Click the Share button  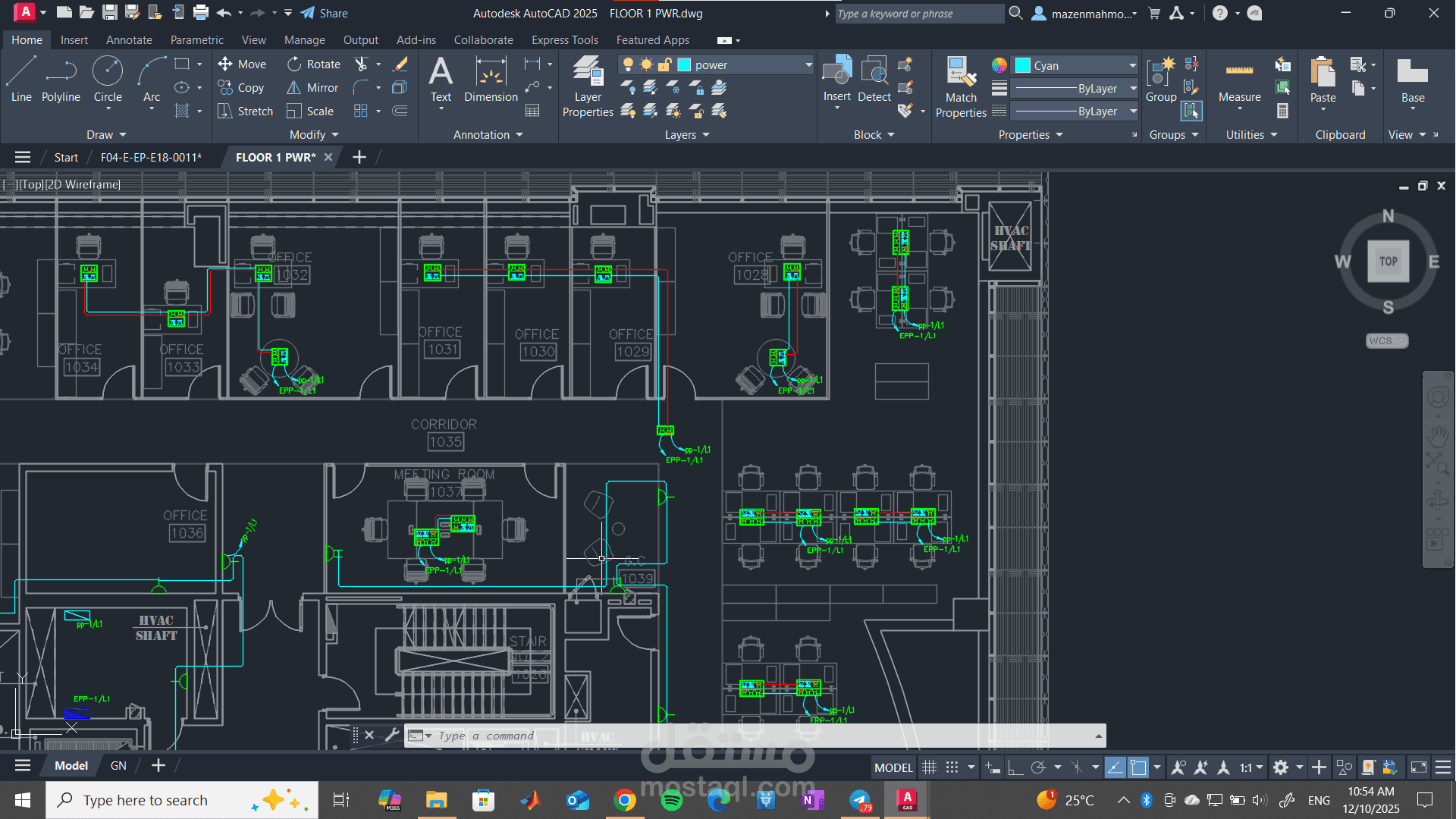pos(325,13)
